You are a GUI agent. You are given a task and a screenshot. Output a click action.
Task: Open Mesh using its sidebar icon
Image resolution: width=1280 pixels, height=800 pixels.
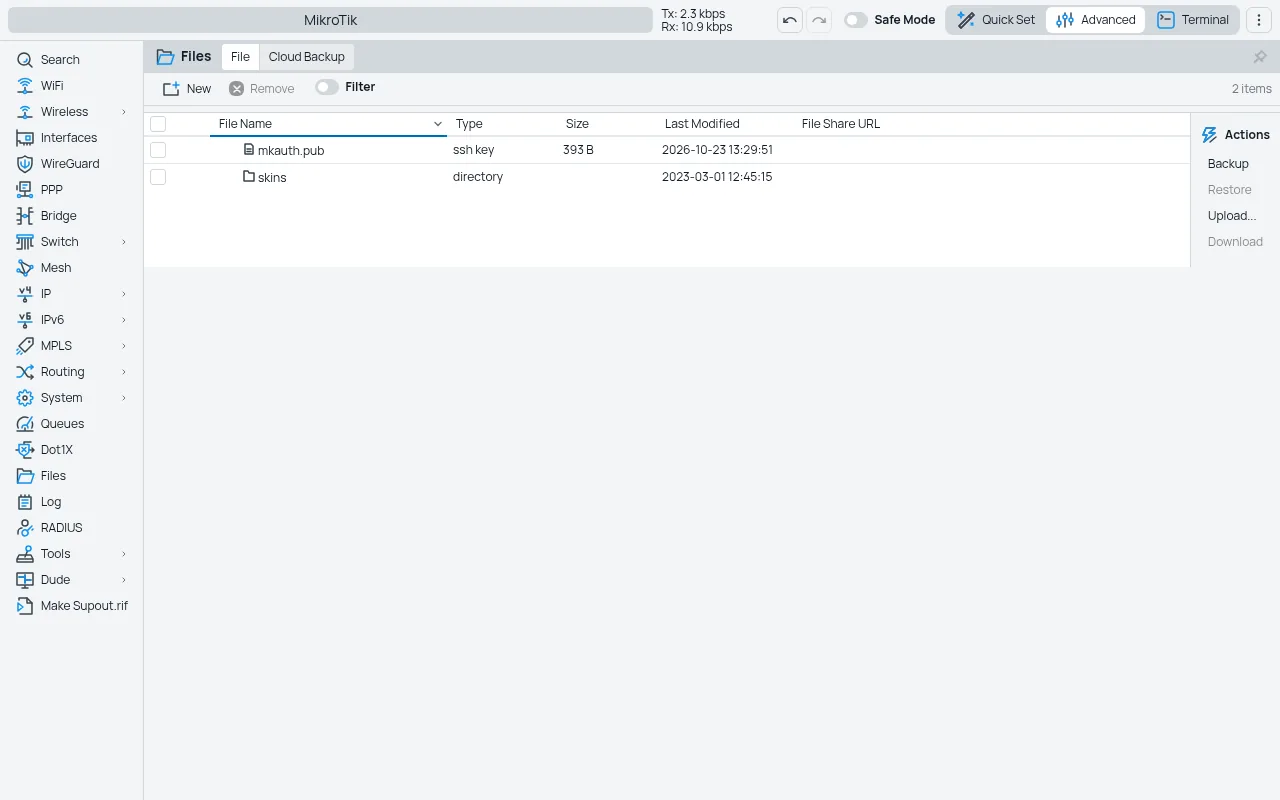pos(25,268)
